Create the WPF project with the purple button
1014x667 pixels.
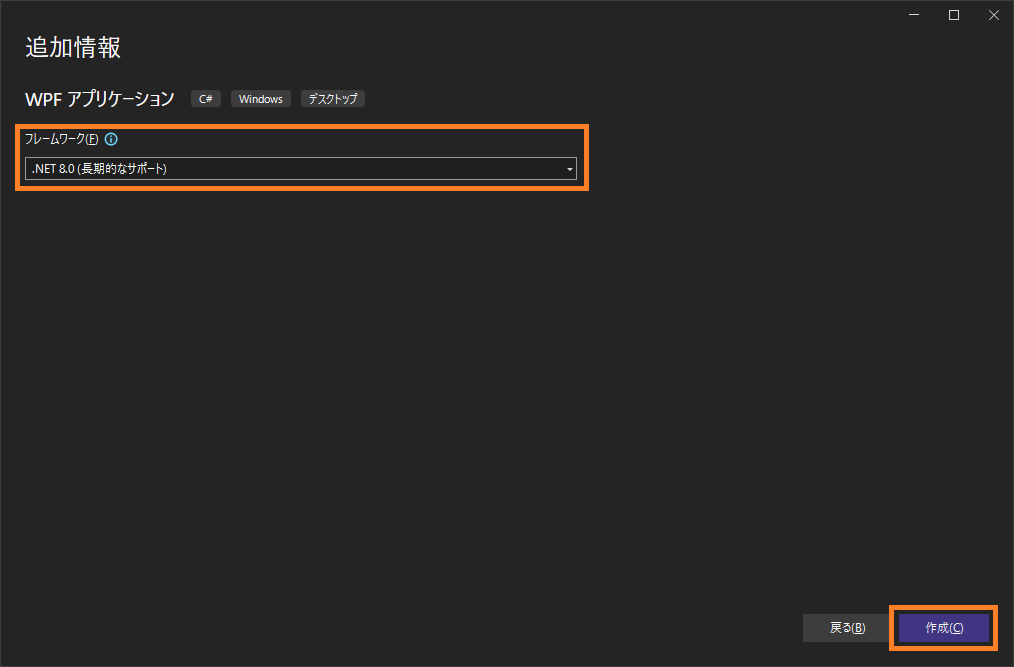pos(944,628)
